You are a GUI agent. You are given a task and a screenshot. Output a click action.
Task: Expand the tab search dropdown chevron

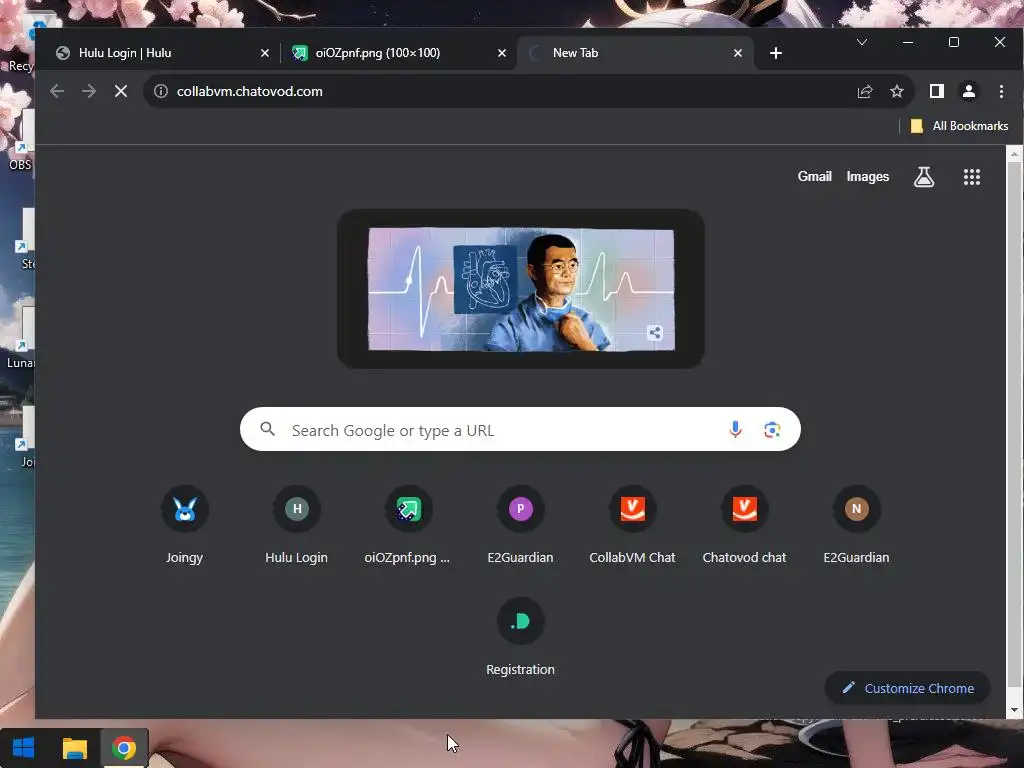click(862, 42)
